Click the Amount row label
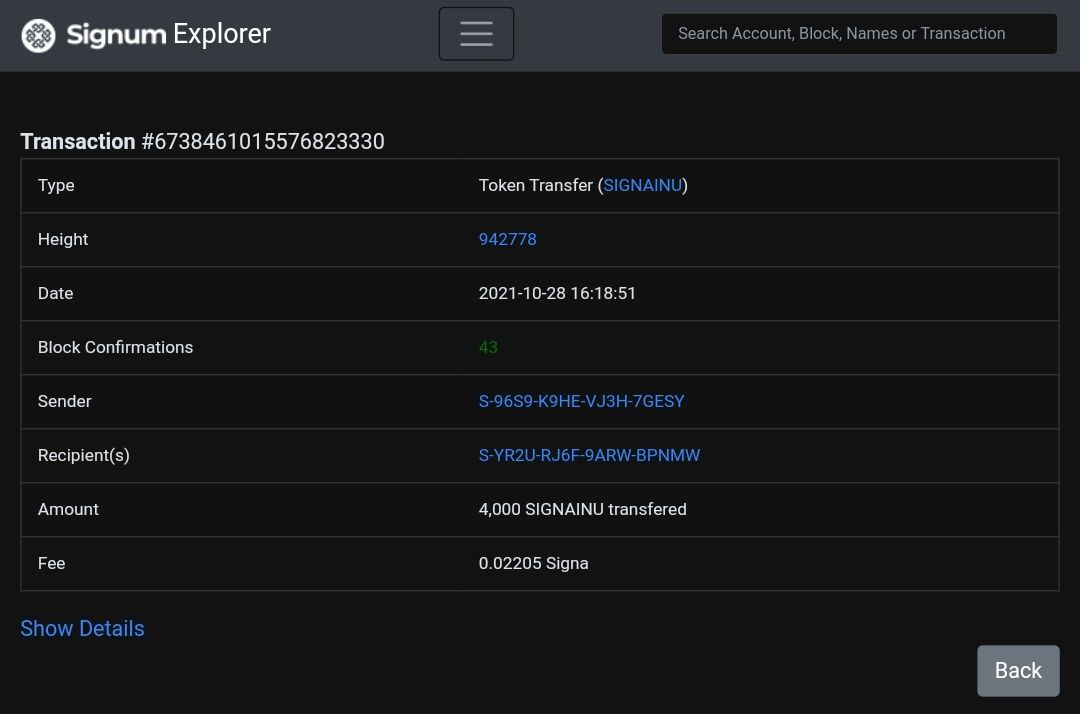The width and height of the screenshot is (1080, 714). coord(68,510)
